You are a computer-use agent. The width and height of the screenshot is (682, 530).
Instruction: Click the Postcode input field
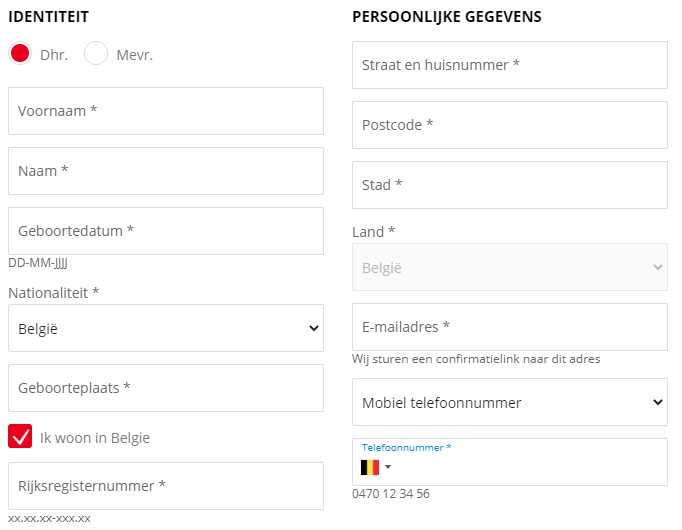[x=510, y=125]
